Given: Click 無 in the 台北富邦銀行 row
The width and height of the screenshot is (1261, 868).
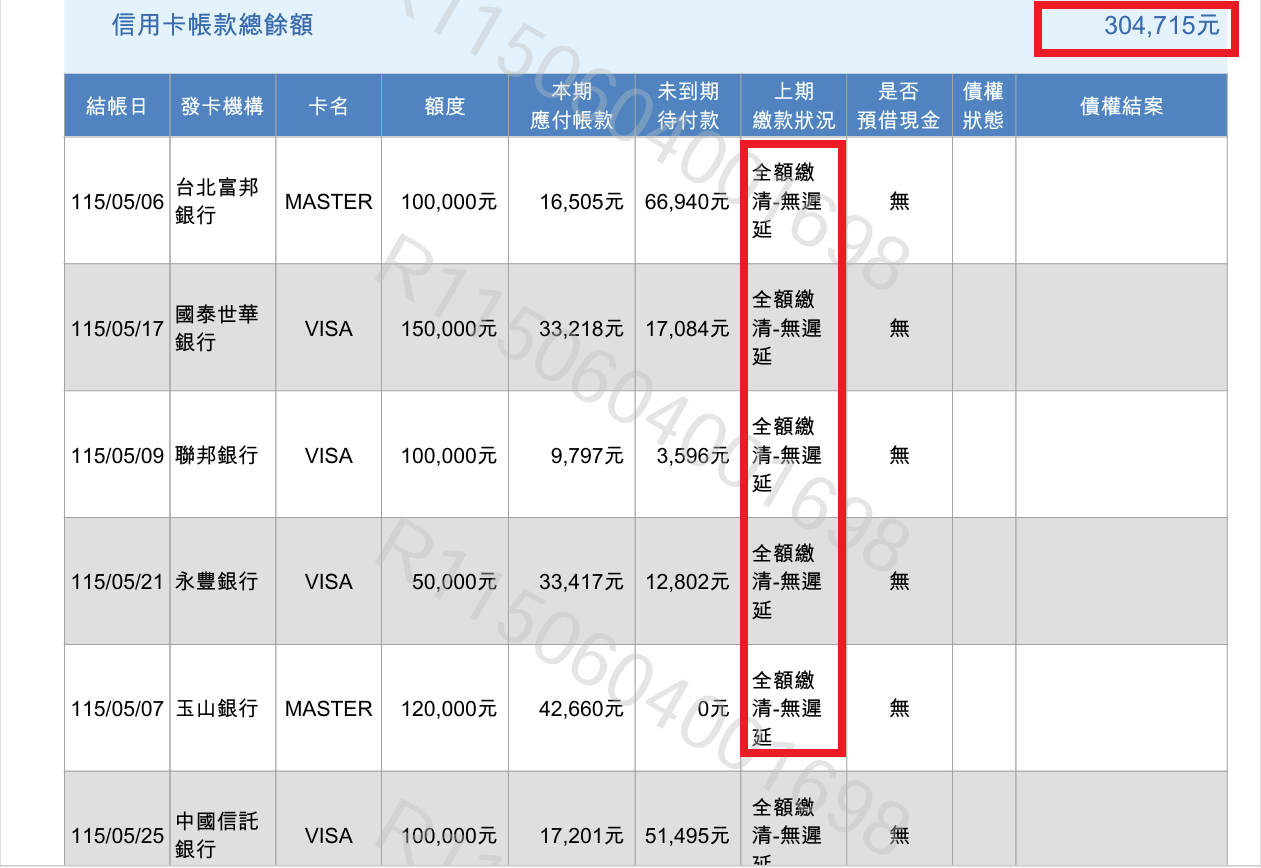Looking at the screenshot, I should click(900, 202).
